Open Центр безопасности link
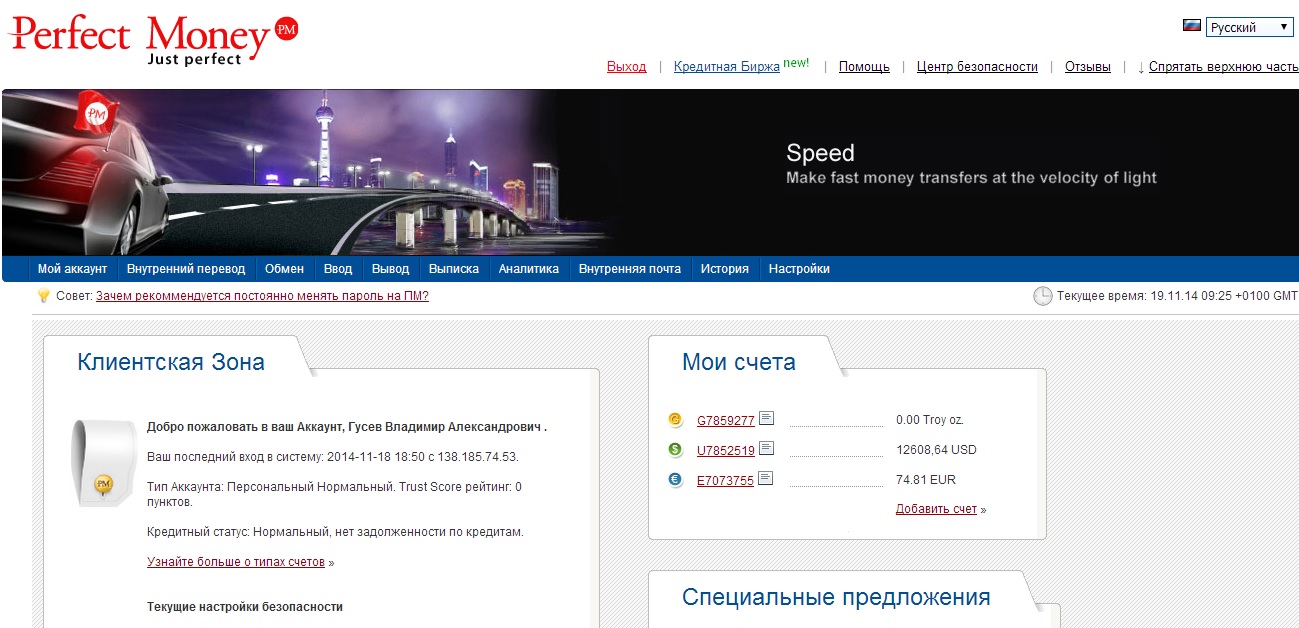This screenshot has height=628, width=1299. [977, 67]
